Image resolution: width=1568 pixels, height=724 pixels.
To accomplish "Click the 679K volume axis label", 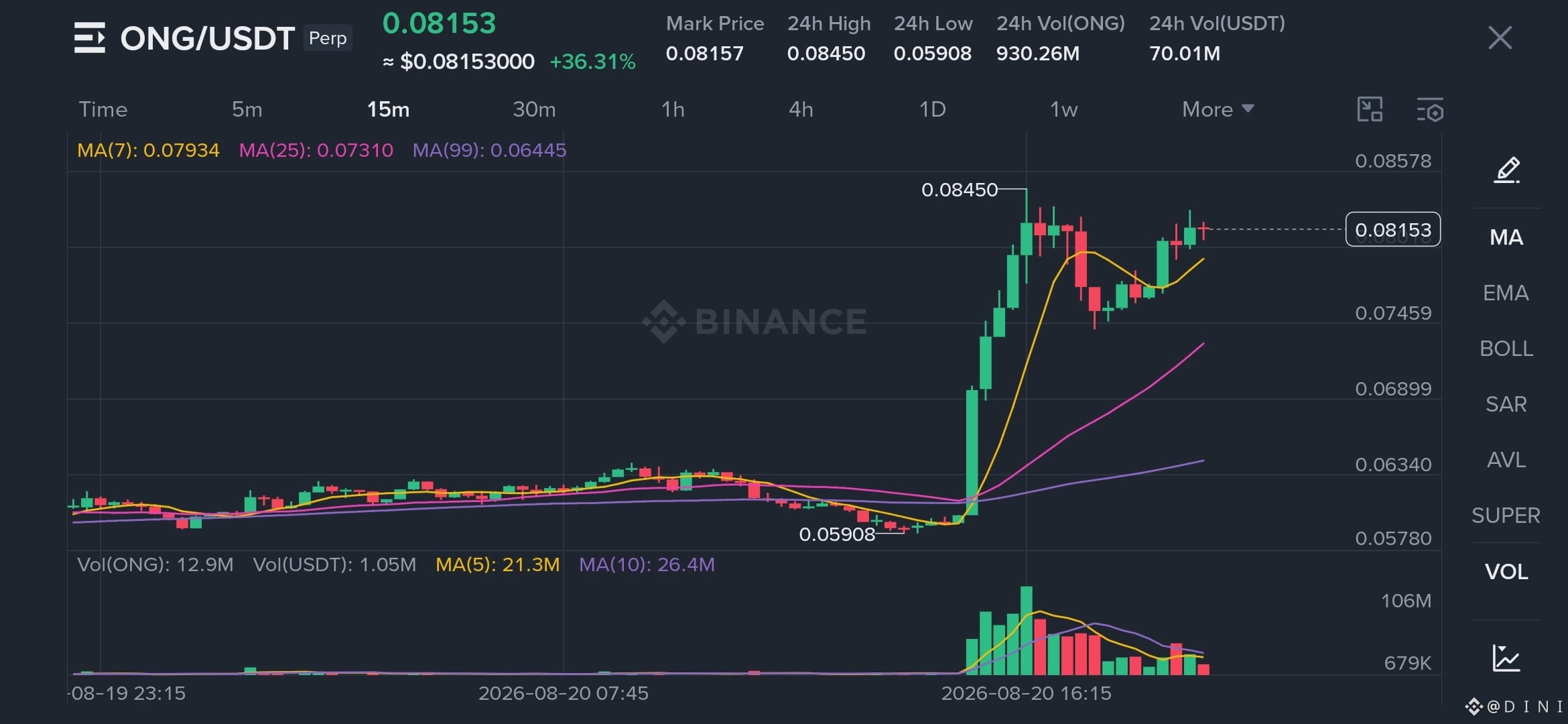I will point(1407,663).
